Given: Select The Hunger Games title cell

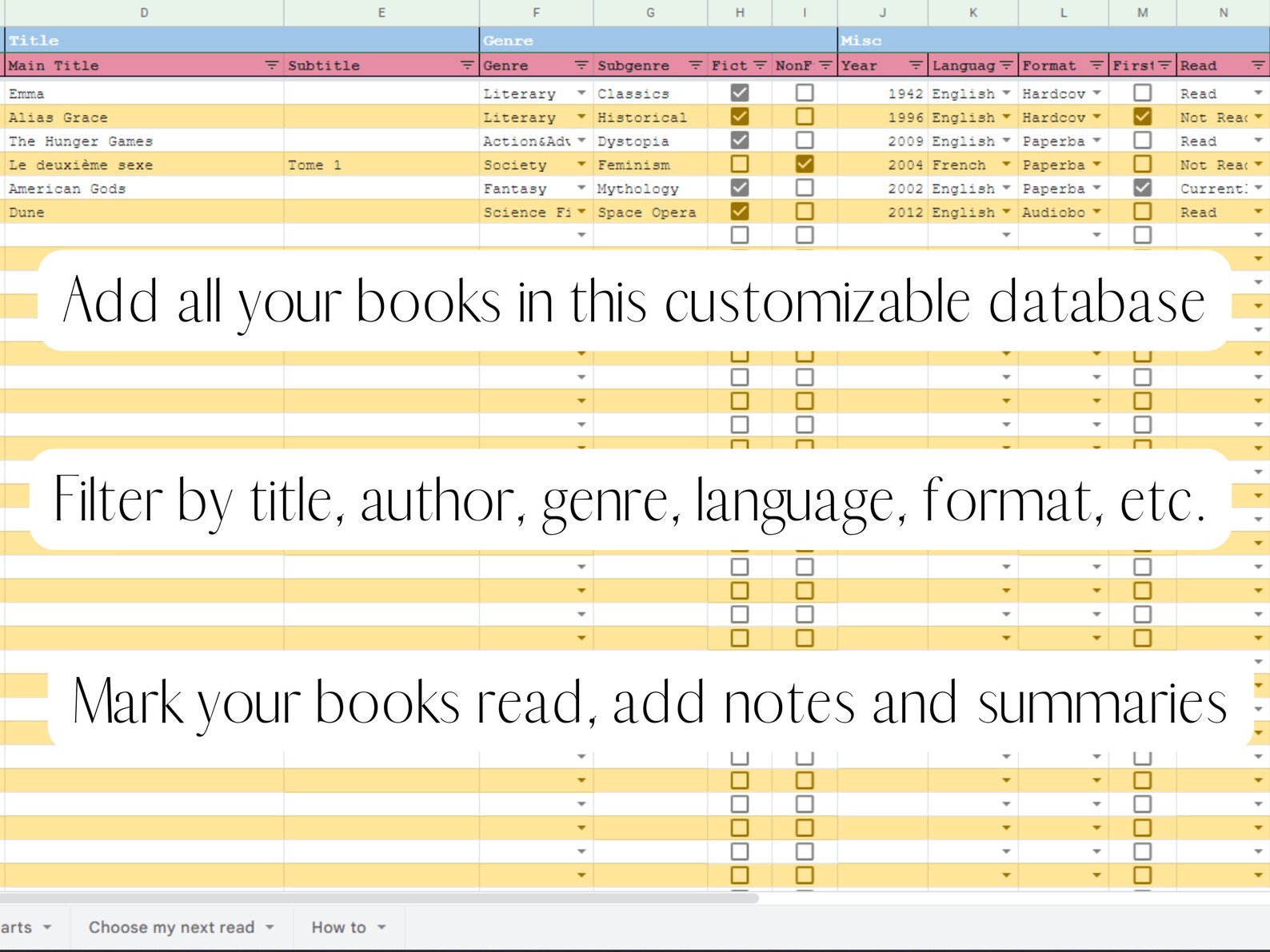Looking at the screenshot, I should [144, 141].
